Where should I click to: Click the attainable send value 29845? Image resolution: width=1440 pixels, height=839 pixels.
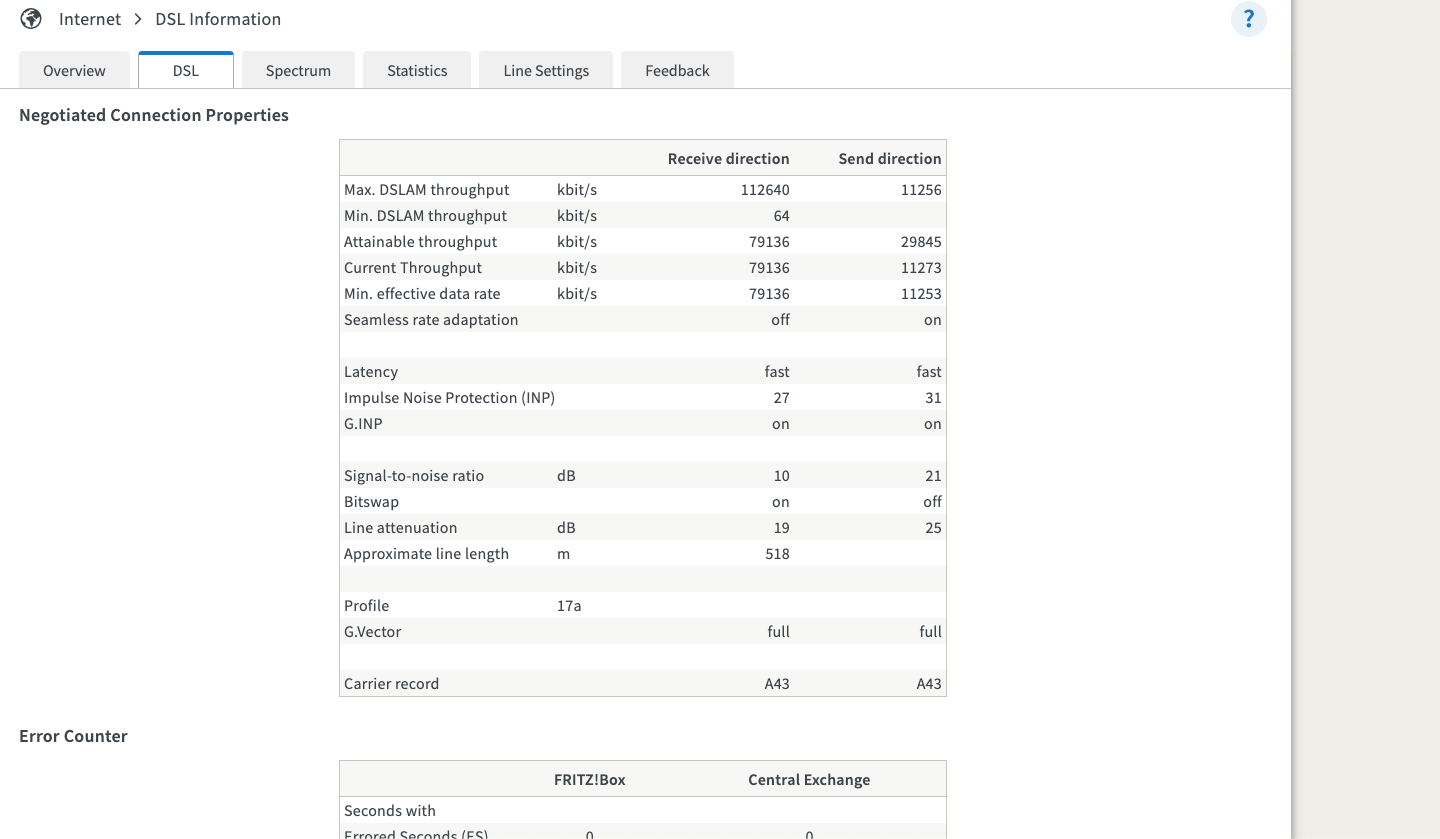pyautogui.click(x=921, y=242)
